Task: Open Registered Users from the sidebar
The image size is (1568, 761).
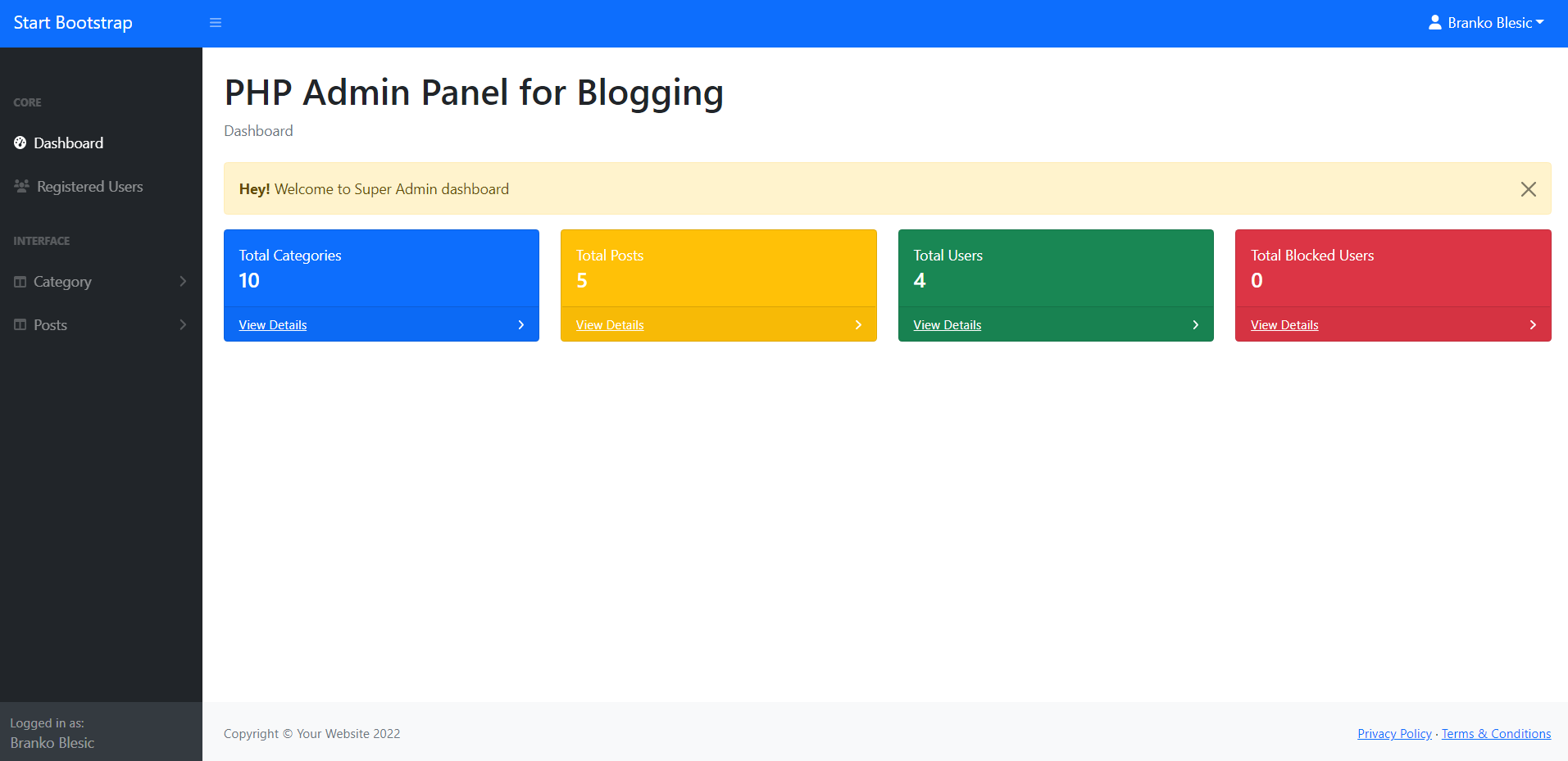Action: coord(89,186)
